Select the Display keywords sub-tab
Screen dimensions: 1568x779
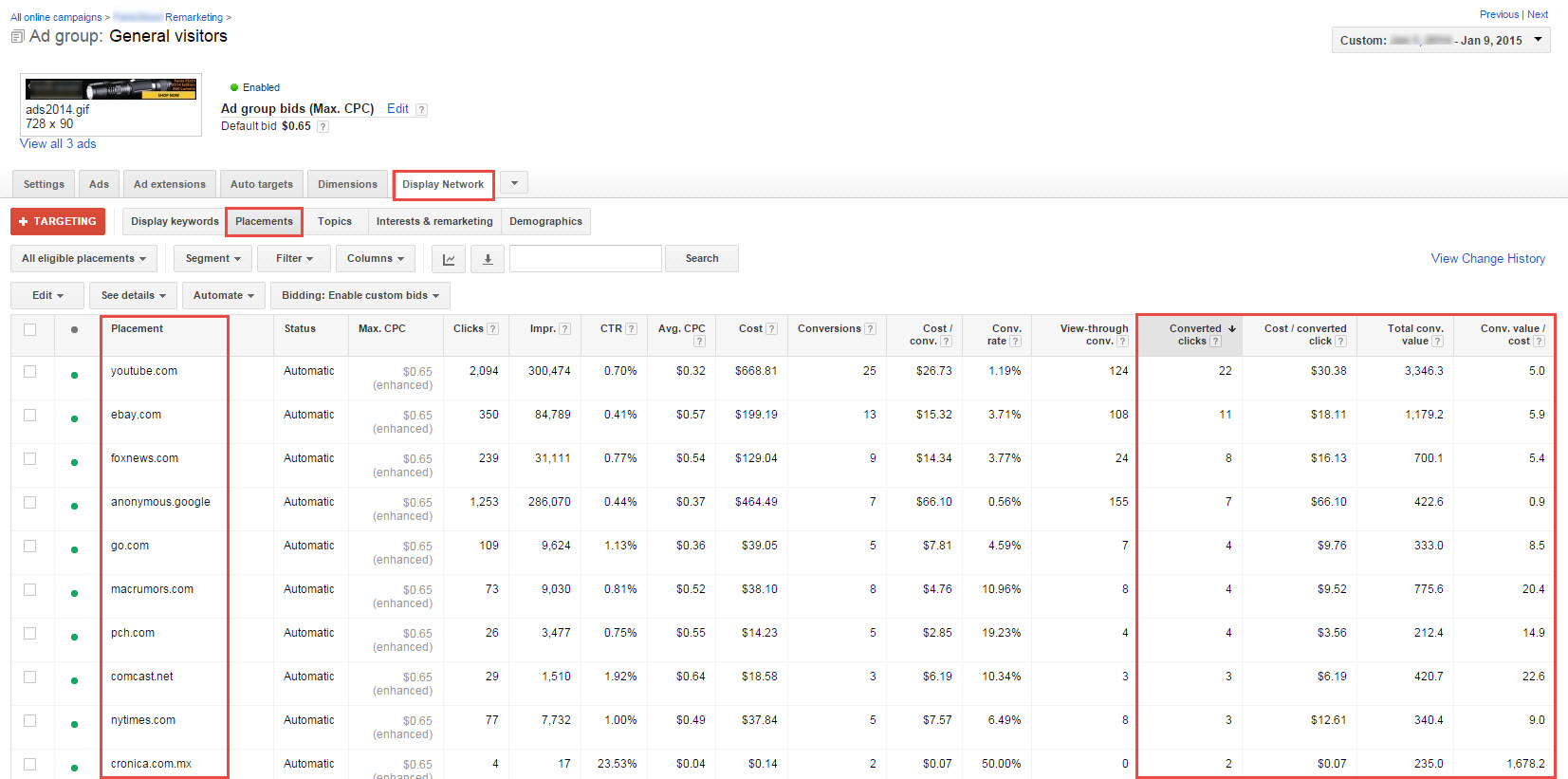(x=175, y=222)
